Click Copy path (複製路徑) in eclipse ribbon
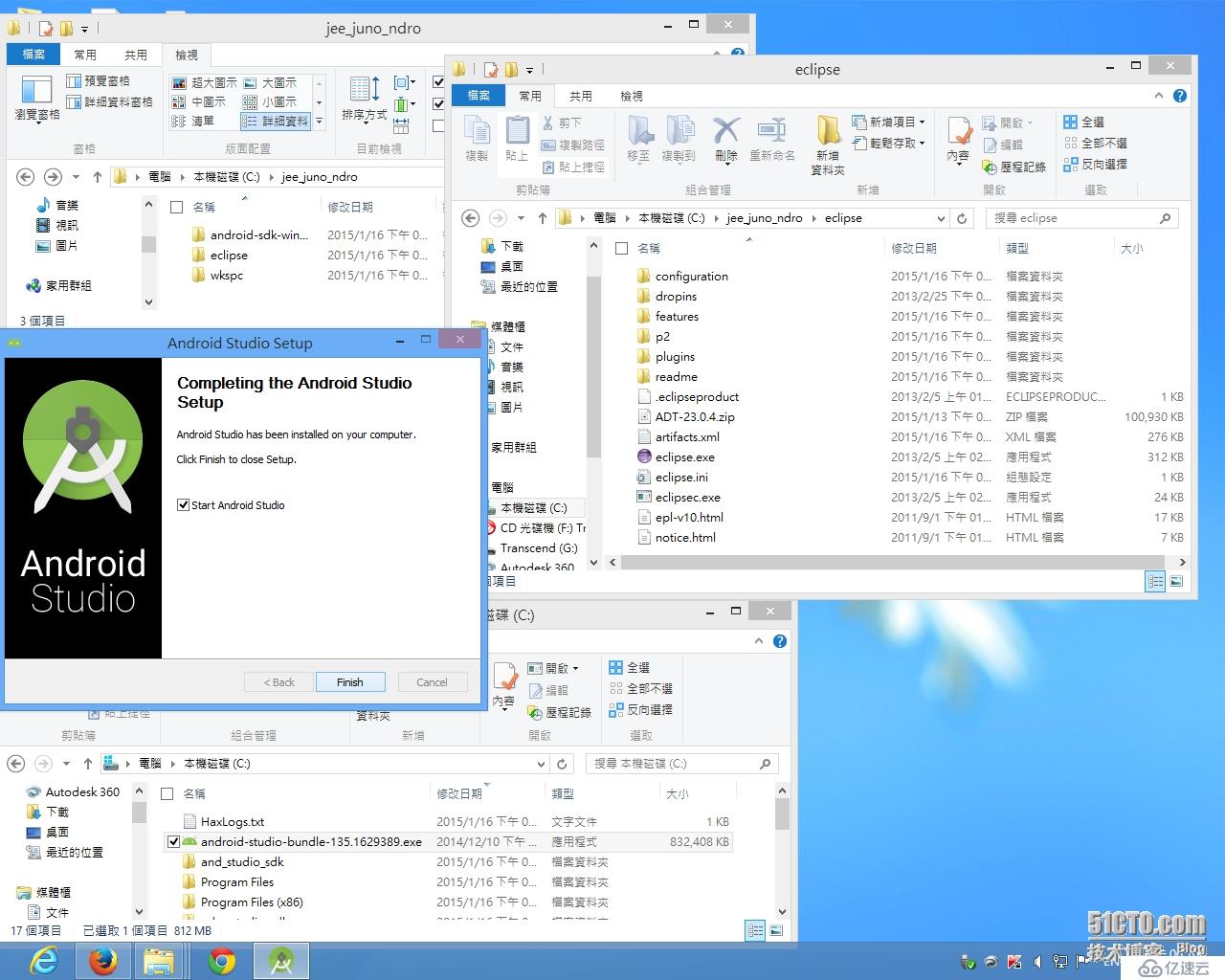Viewport: 1225px width, 980px height. click(572, 145)
